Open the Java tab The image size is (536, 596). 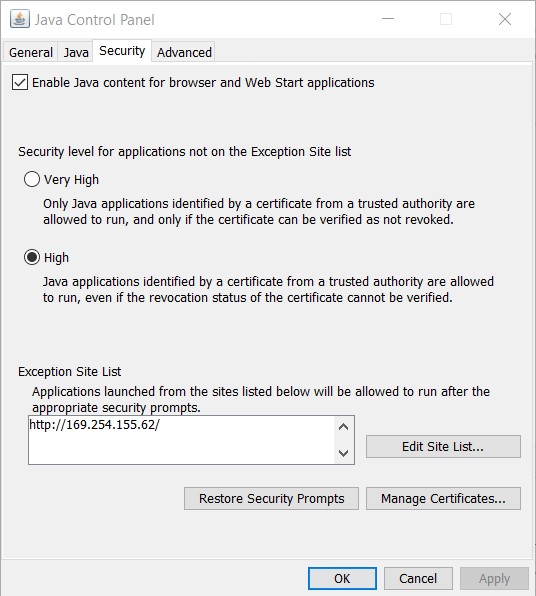point(76,52)
